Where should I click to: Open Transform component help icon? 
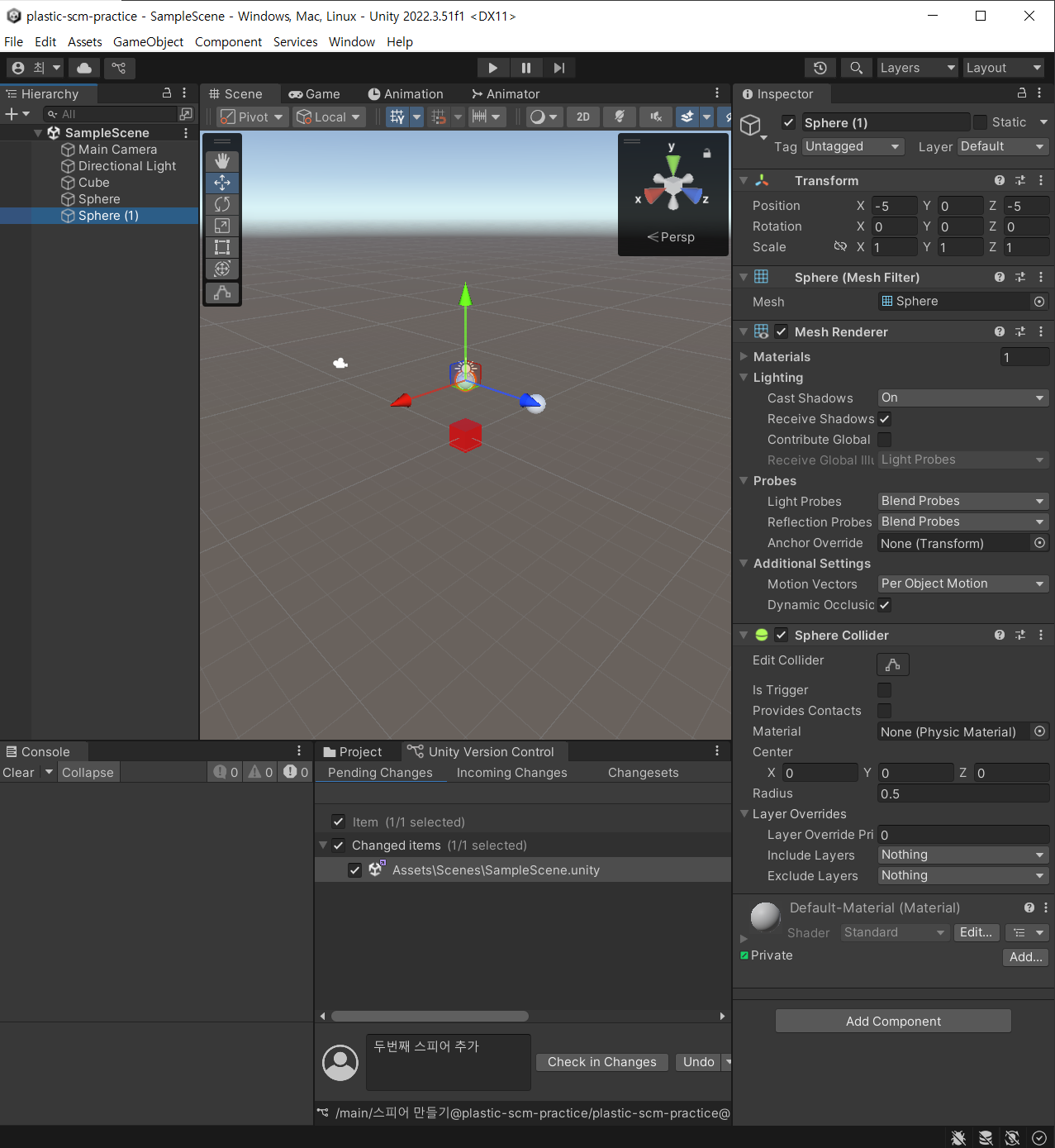click(x=1000, y=180)
